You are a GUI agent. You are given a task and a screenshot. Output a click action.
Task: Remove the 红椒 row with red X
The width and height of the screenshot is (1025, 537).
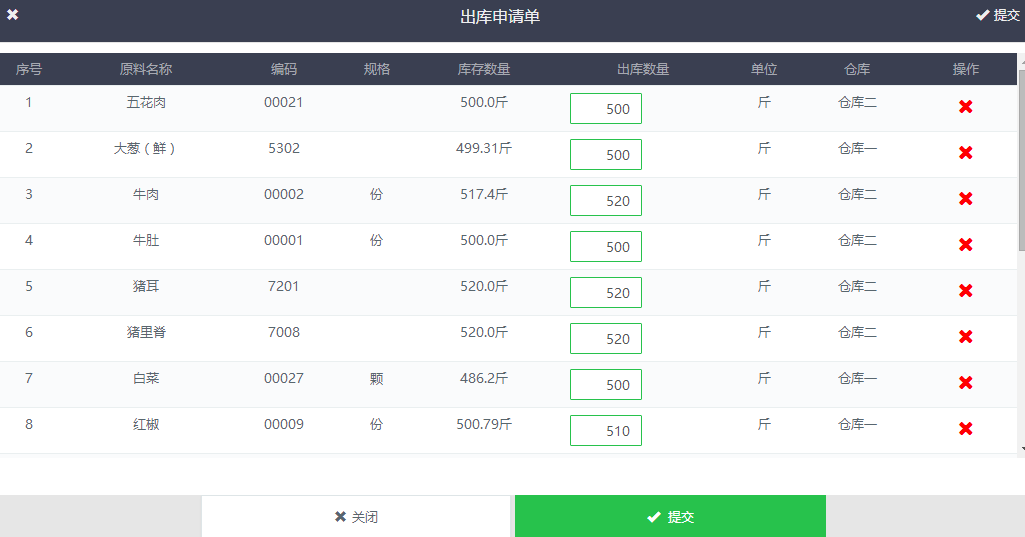point(965,429)
